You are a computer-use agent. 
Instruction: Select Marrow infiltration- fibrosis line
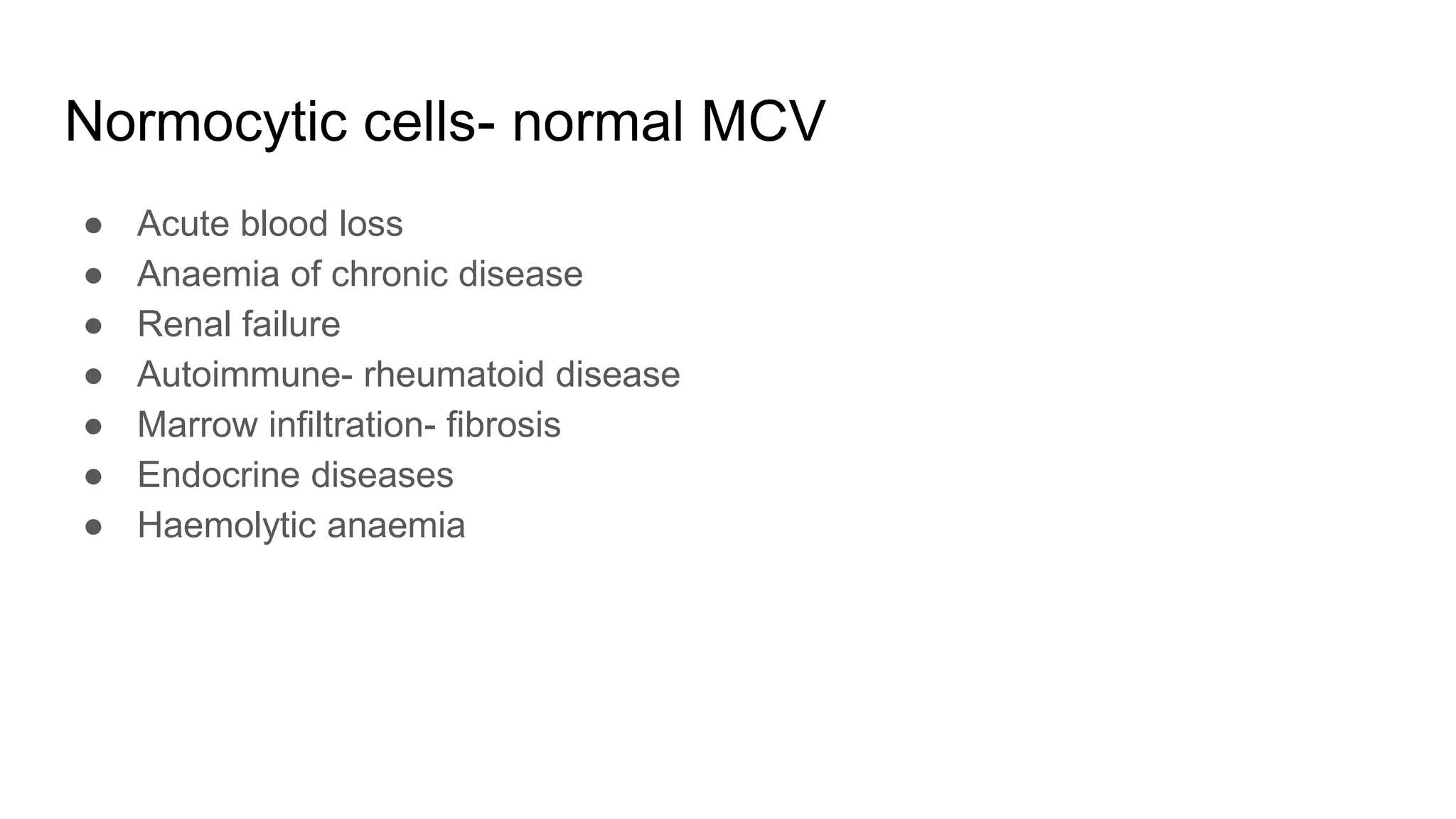coord(349,424)
